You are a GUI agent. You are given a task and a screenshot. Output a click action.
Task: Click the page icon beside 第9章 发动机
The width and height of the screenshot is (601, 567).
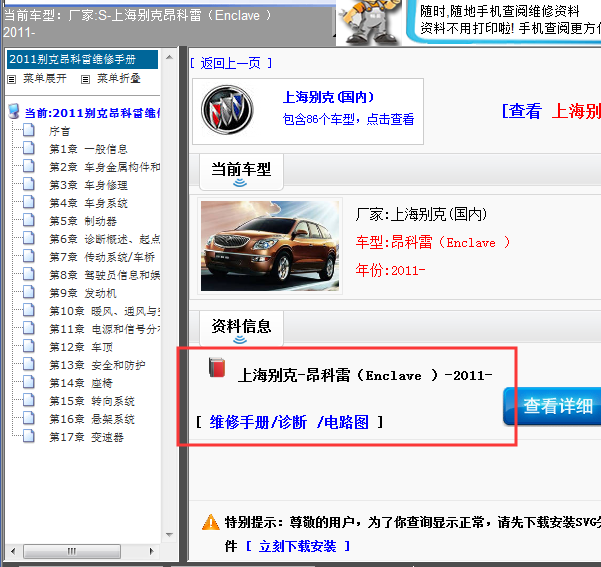coord(29,292)
